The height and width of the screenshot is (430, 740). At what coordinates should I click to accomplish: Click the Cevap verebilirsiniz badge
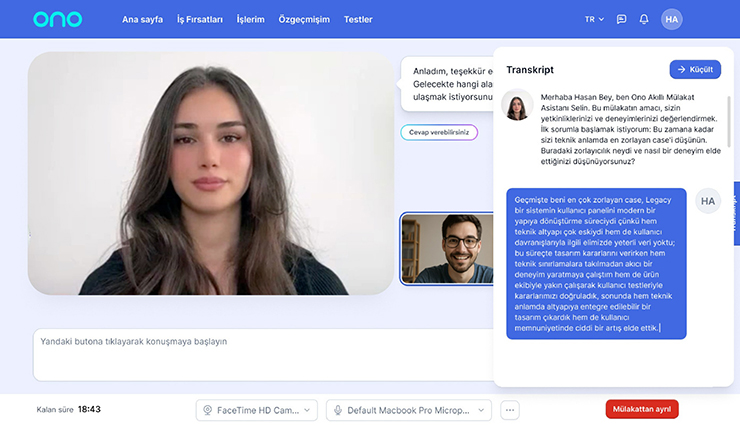point(439,132)
